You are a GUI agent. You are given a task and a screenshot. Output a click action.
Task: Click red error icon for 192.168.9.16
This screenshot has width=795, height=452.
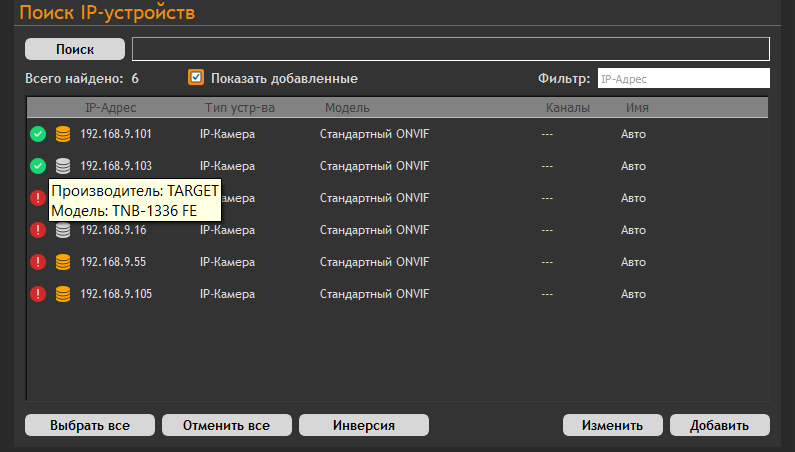point(38,230)
